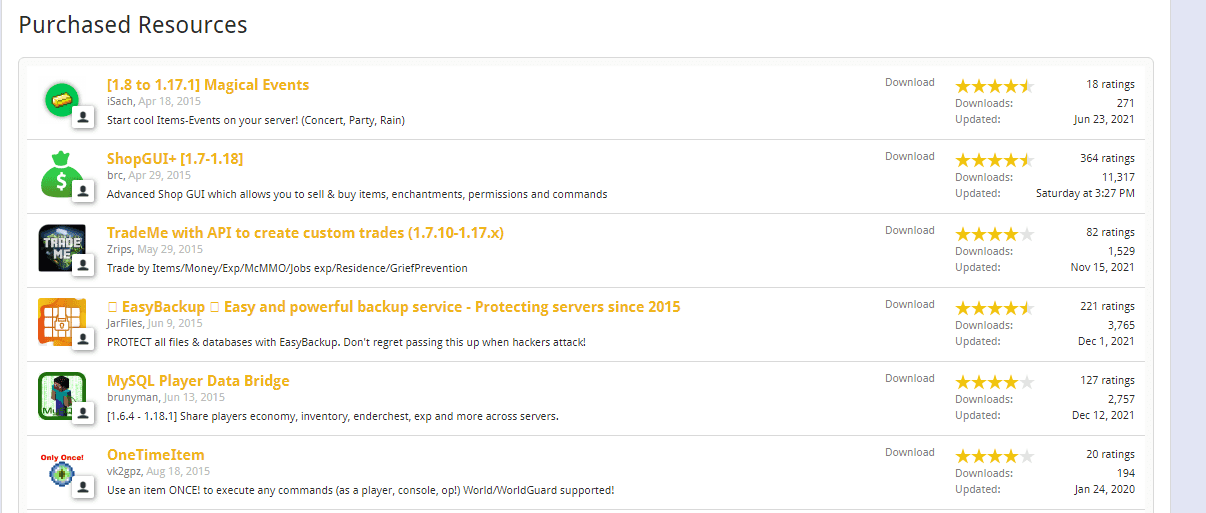Download the TradeMe resource
The height and width of the screenshot is (513, 1206).
[909, 231]
